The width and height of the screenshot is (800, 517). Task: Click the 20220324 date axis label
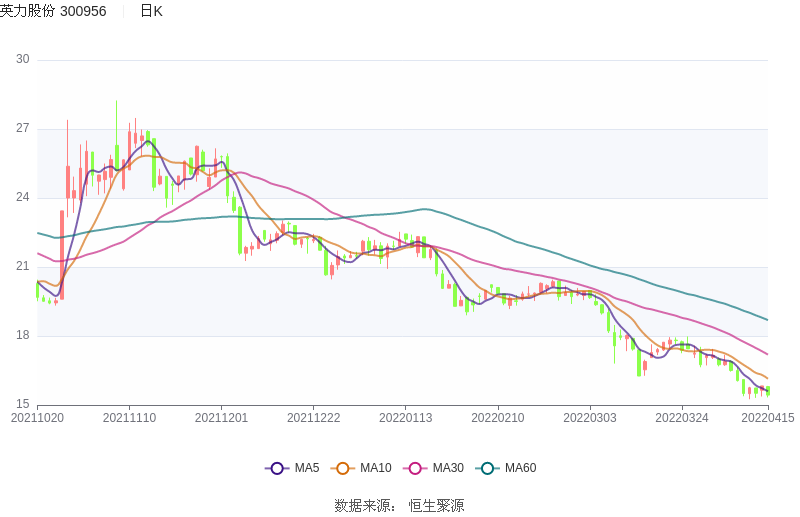click(682, 418)
